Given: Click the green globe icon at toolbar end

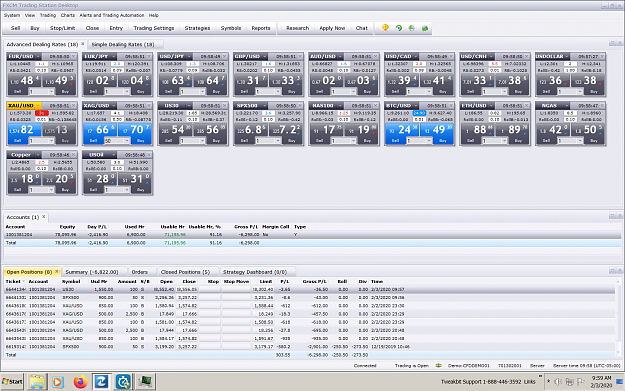Looking at the screenshot, I should 425,28.
